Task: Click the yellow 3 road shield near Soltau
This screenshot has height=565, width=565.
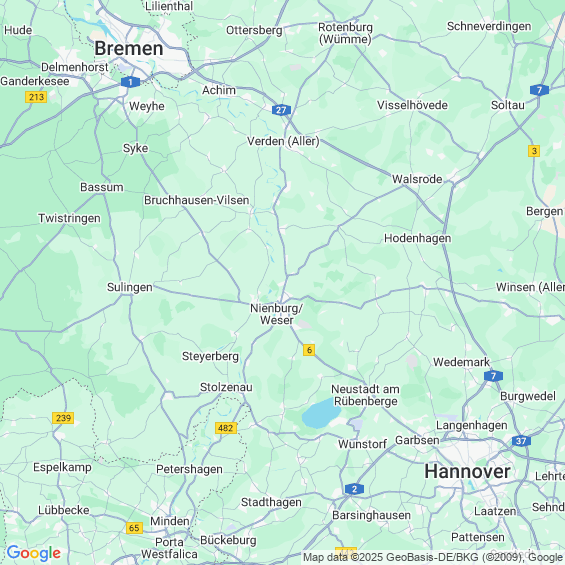Action: click(534, 151)
